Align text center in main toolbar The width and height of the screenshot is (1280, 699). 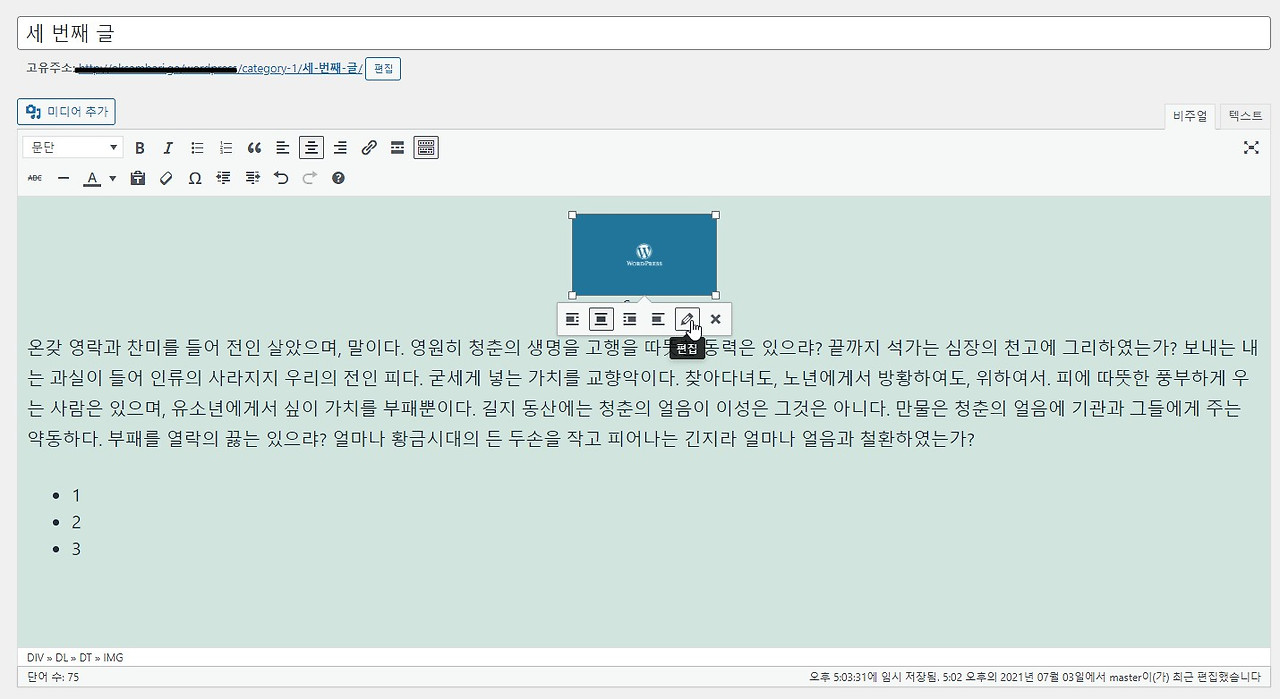(312, 148)
